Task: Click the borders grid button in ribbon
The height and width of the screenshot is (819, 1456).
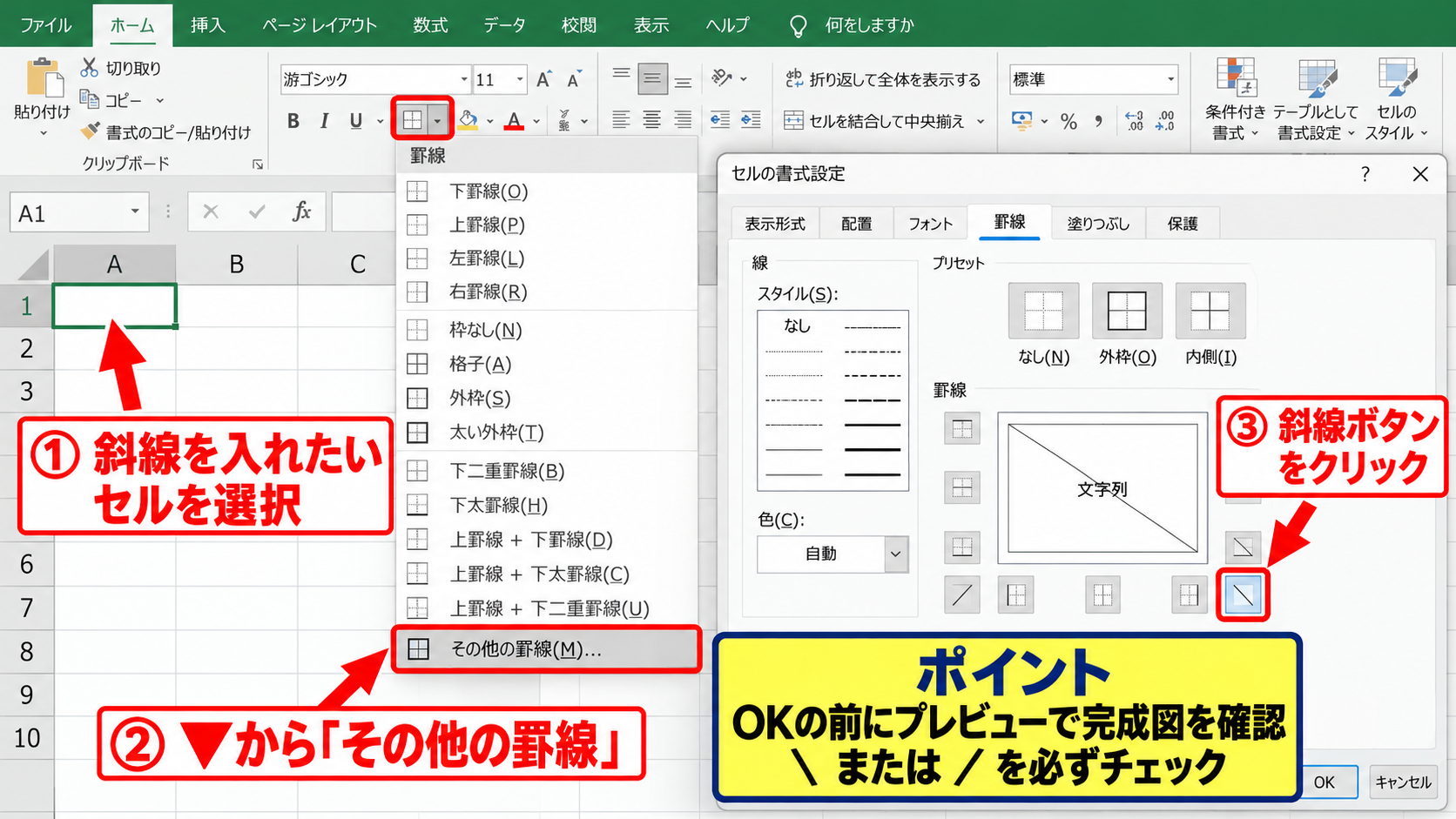Action: click(412, 119)
